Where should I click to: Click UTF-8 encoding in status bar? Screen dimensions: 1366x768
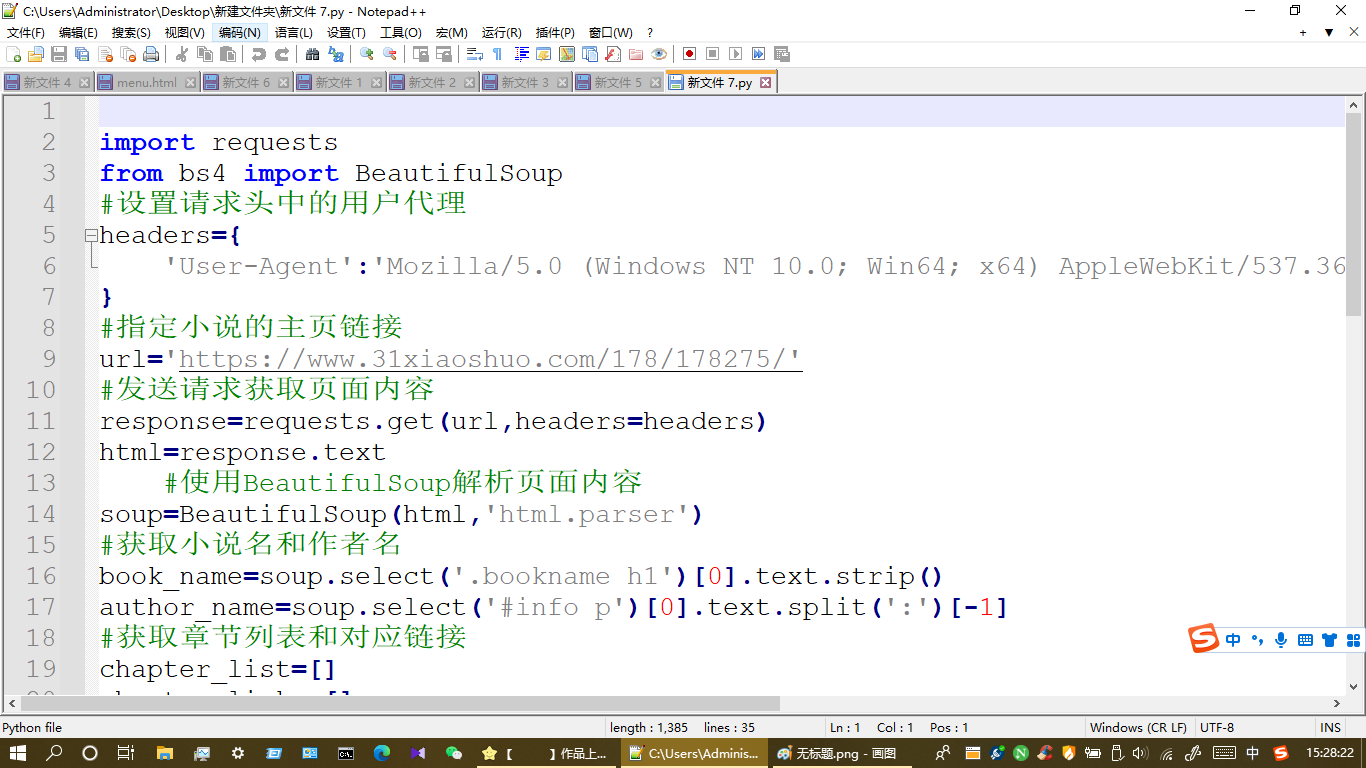tap(1217, 728)
